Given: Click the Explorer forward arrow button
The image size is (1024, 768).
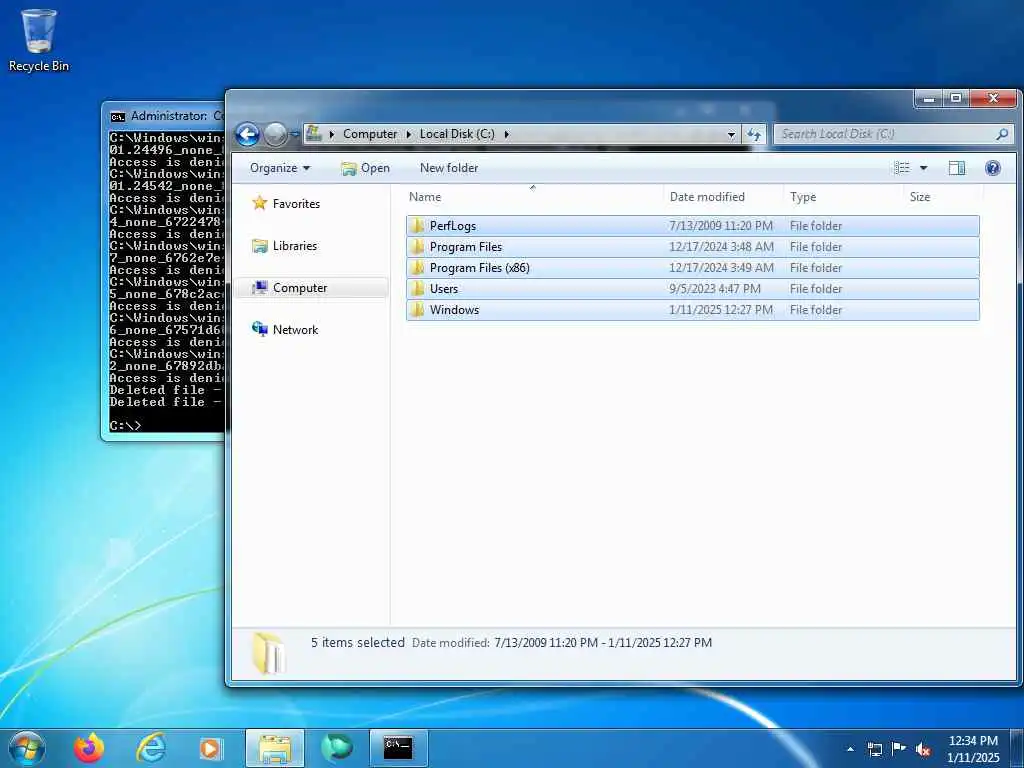Looking at the screenshot, I should (275, 135).
